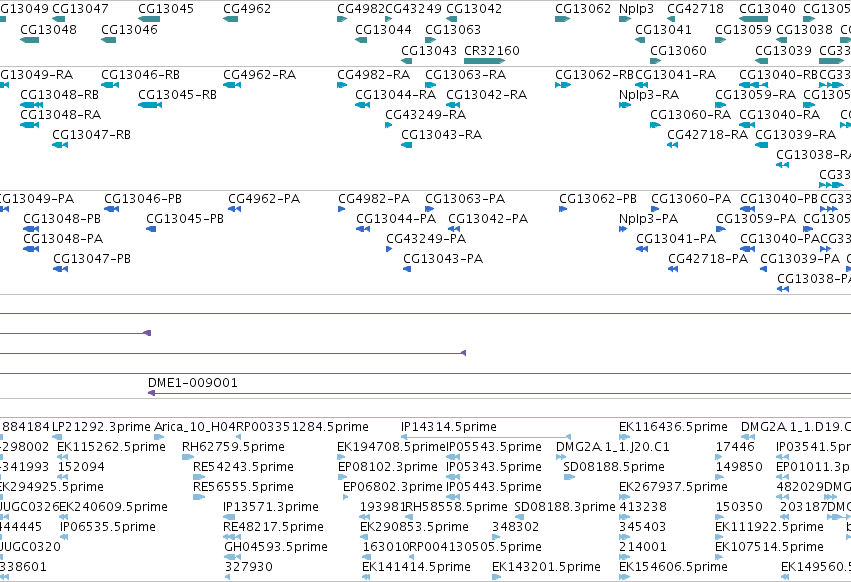Image resolution: width=851 pixels, height=582 pixels.
Task: Click gene label CG13060
Action: point(678,50)
